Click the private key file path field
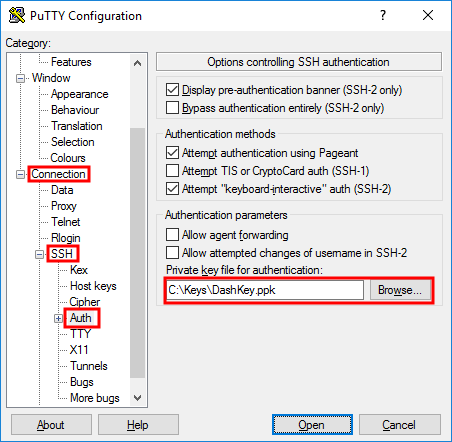452x442 pixels. click(265, 290)
